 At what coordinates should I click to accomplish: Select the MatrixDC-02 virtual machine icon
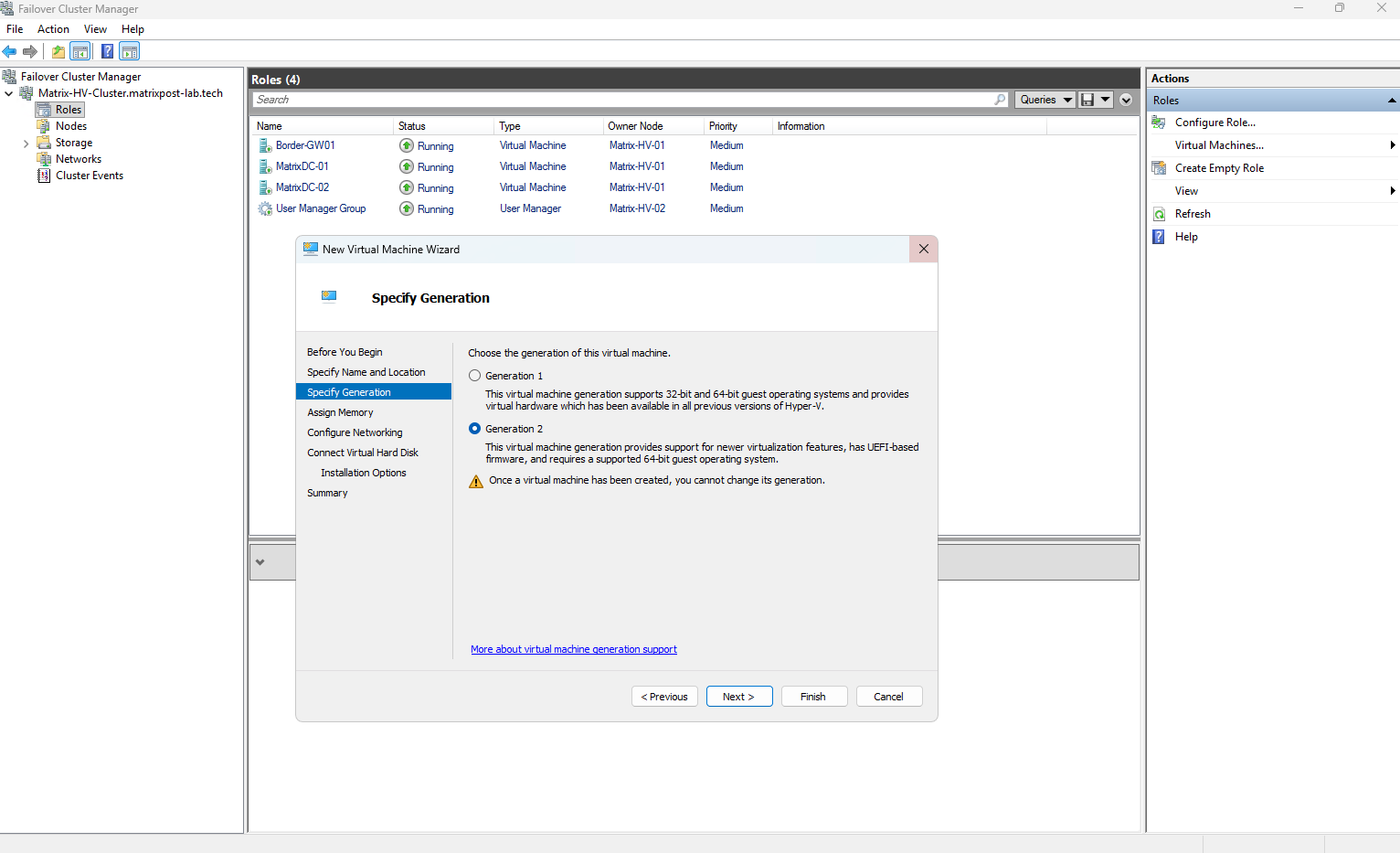pos(265,187)
